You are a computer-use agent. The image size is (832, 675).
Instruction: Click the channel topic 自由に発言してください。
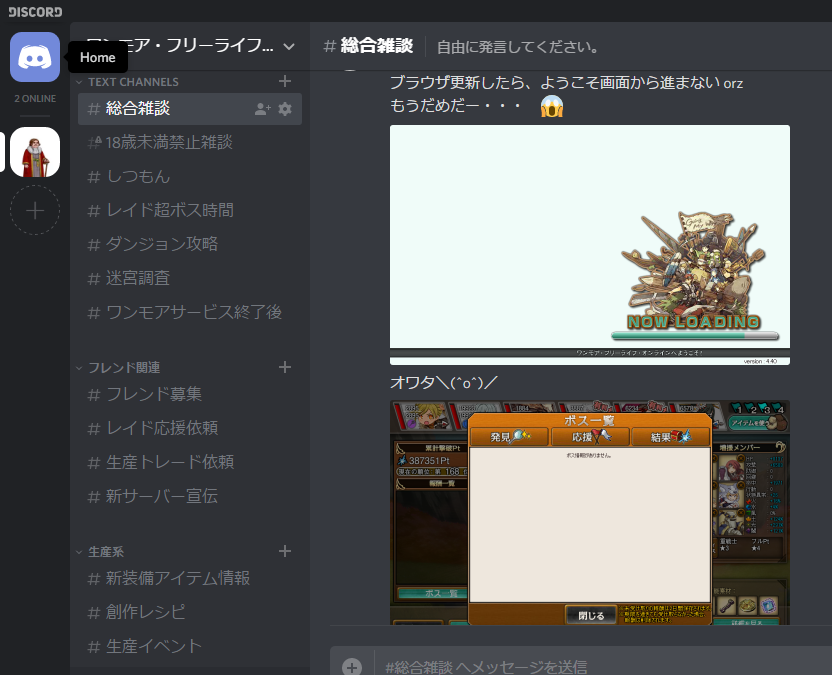point(517,47)
